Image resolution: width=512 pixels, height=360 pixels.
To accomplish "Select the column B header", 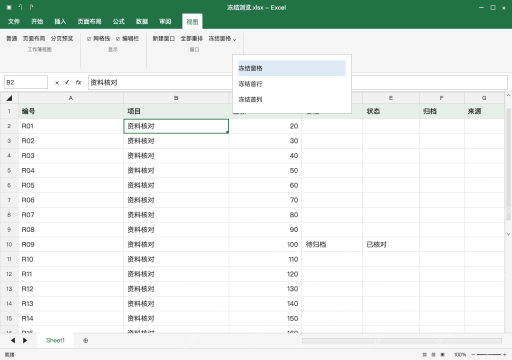I will point(176,98).
